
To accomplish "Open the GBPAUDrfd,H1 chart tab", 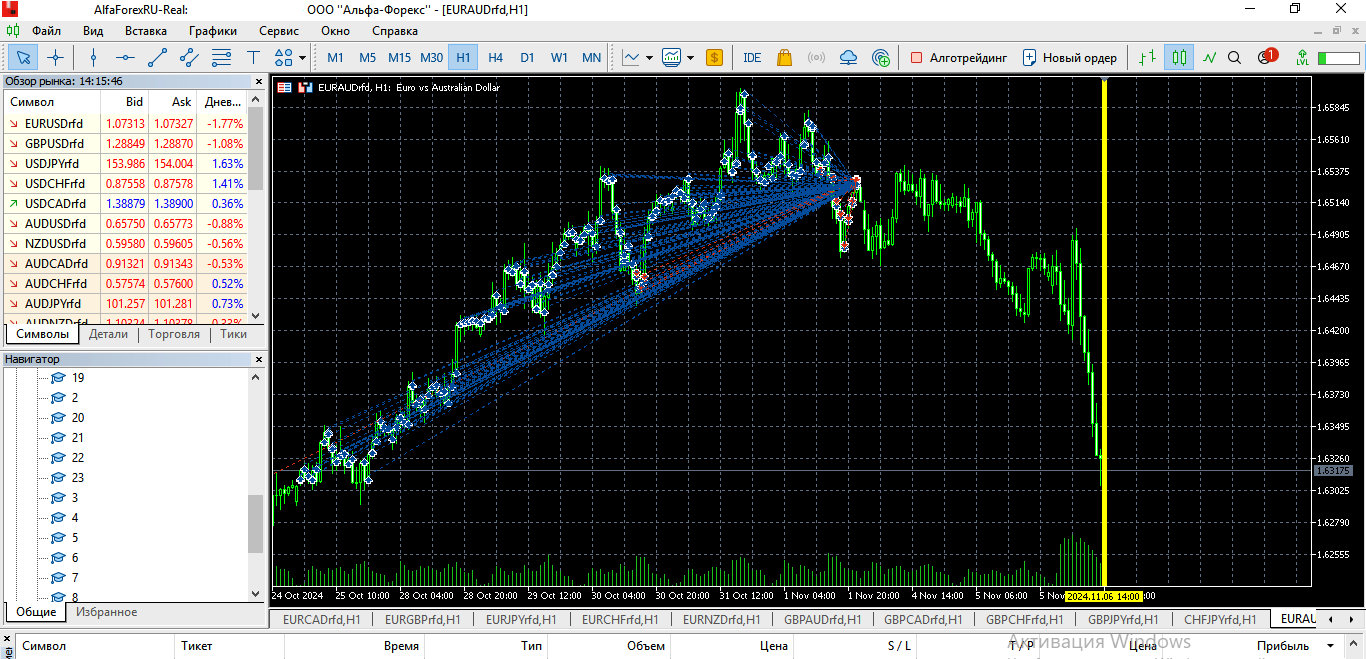I will (x=822, y=620).
